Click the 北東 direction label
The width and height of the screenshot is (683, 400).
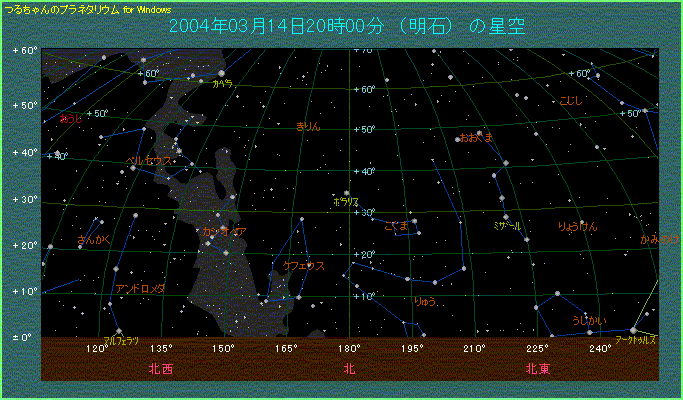(537, 368)
